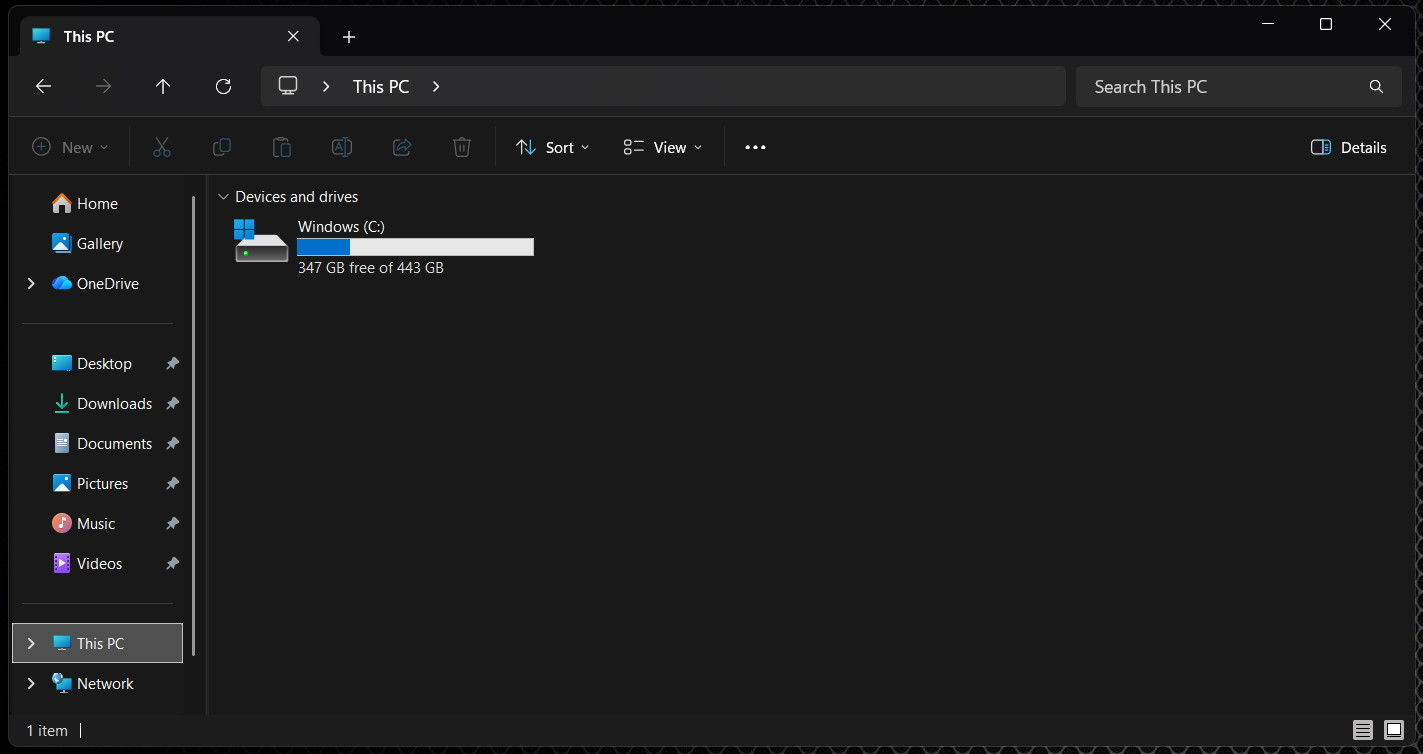1423x754 pixels.
Task: Switch to large thumbnails view in status bar
Action: tap(1394, 730)
